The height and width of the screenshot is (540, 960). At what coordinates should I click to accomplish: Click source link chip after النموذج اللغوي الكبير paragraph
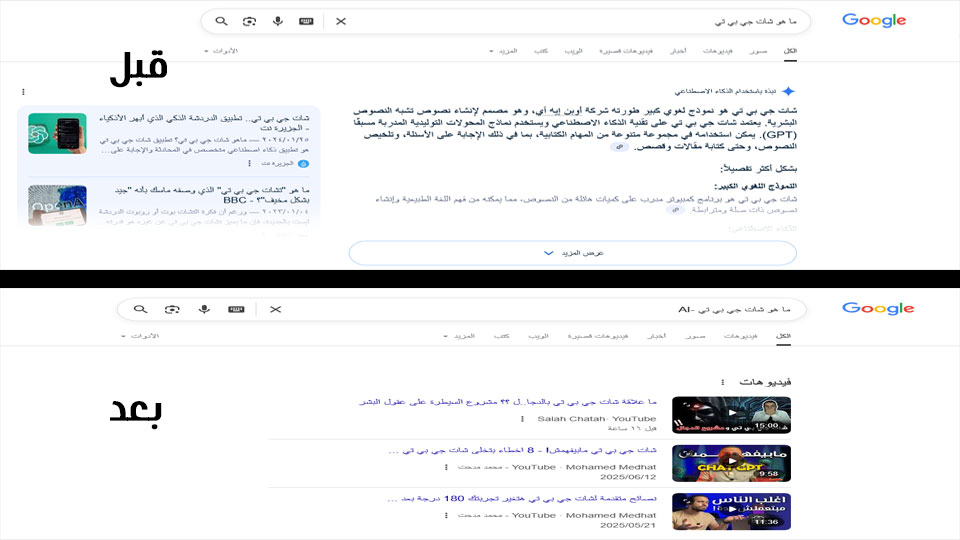click(x=675, y=210)
